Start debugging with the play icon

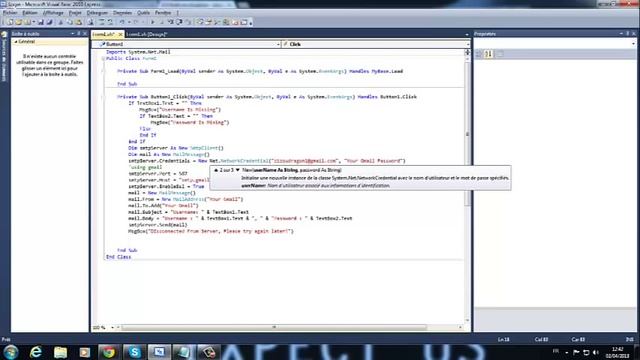click(152, 22)
